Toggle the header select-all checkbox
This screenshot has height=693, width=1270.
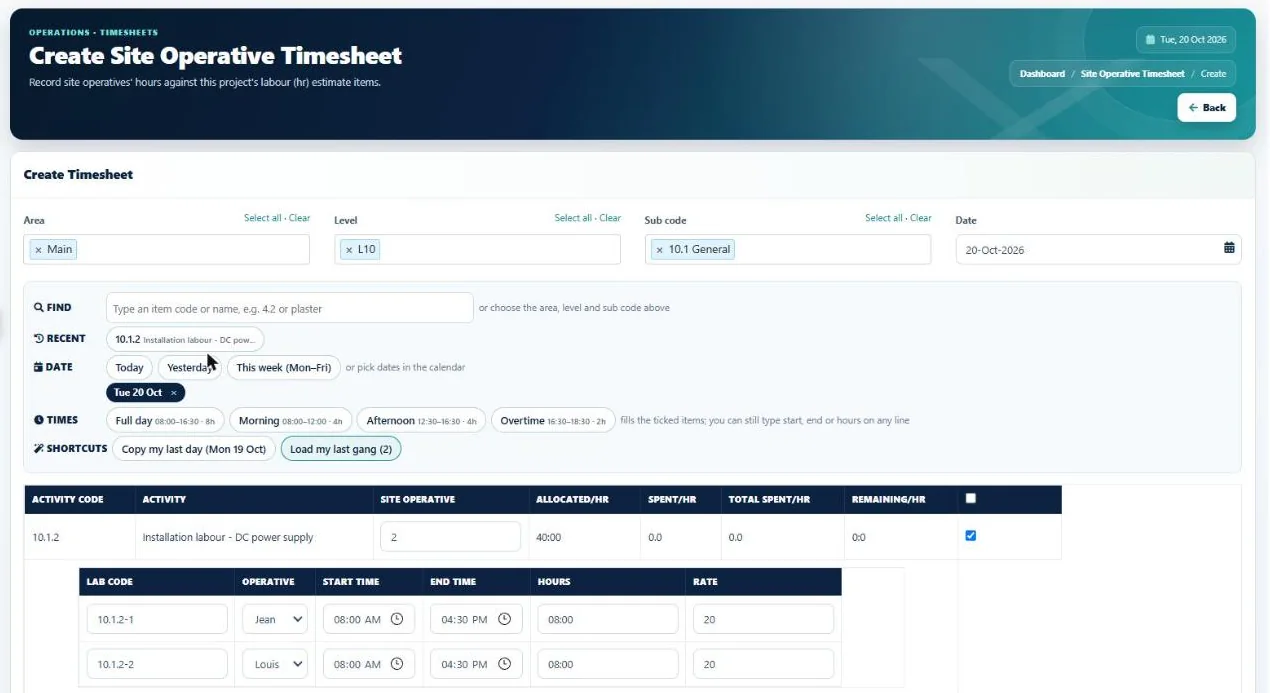[x=970, y=498]
